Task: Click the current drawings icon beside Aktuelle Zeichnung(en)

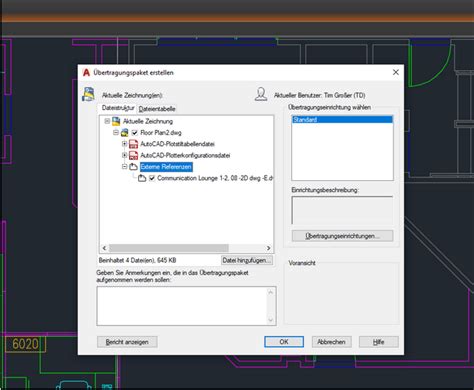Action: [88, 94]
